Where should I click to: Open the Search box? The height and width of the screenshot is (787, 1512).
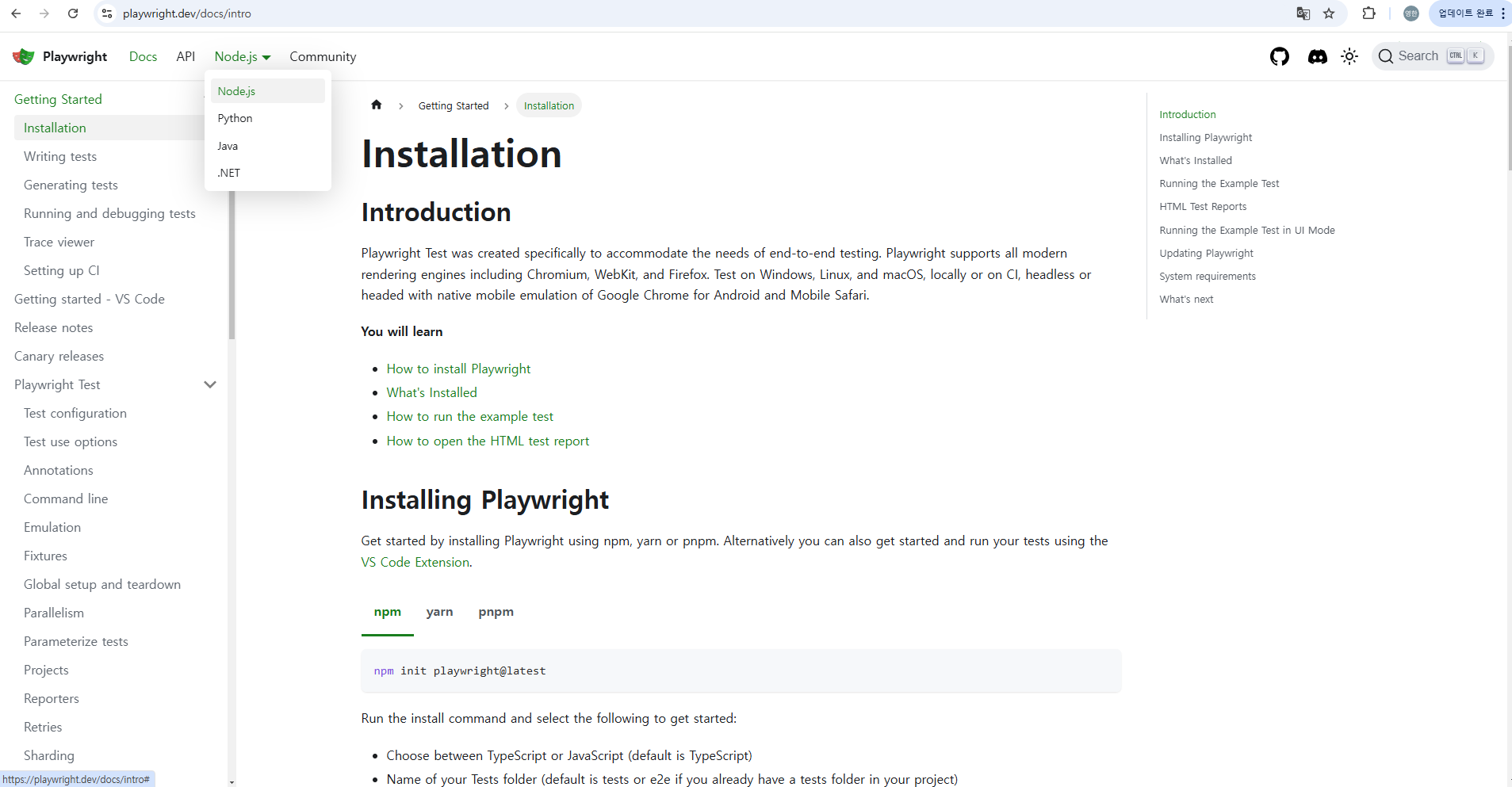[1433, 56]
